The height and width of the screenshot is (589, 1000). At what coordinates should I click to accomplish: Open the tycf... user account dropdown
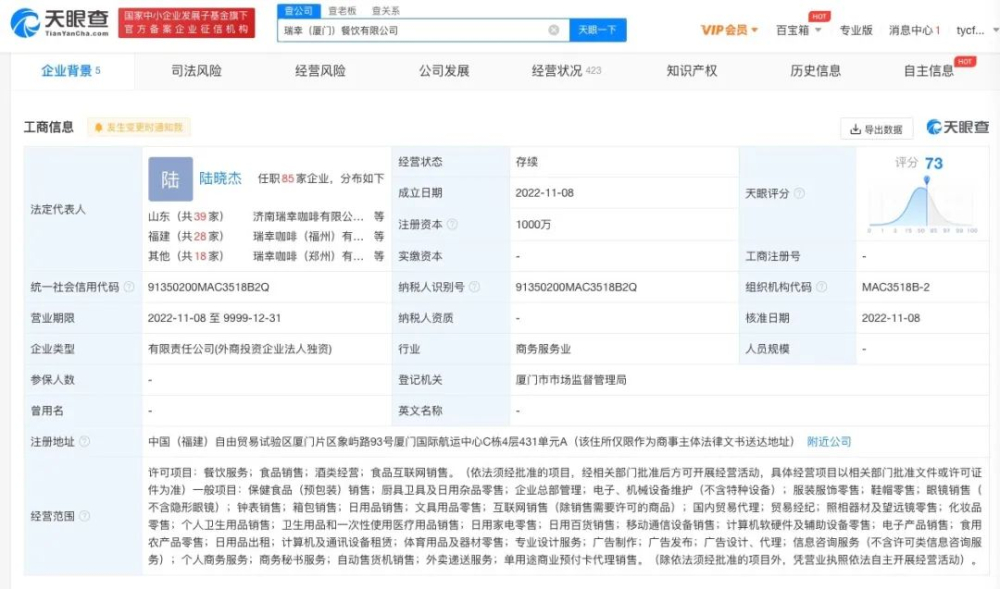[976, 30]
